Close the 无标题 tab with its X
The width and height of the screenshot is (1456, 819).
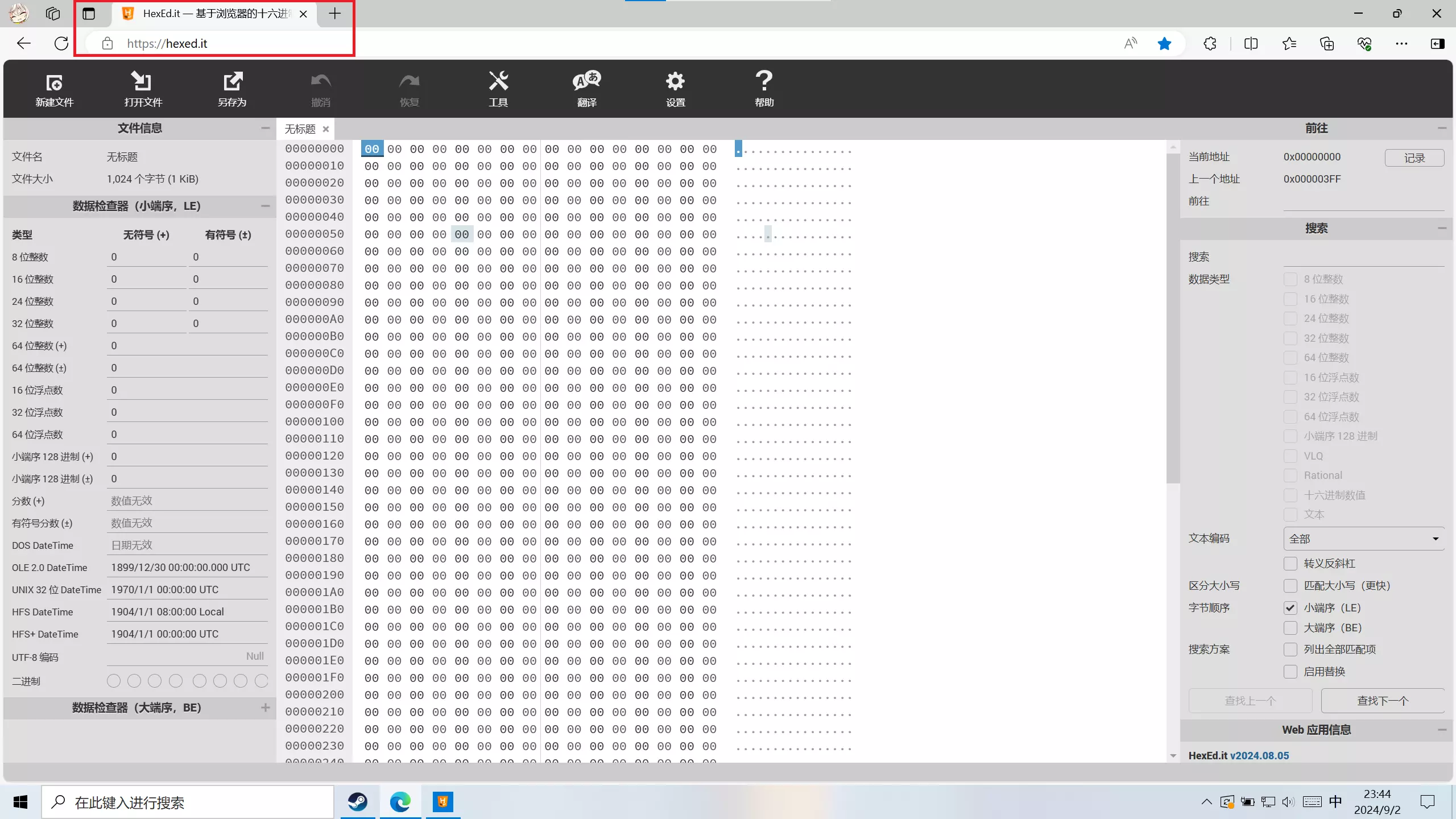[x=326, y=129]
